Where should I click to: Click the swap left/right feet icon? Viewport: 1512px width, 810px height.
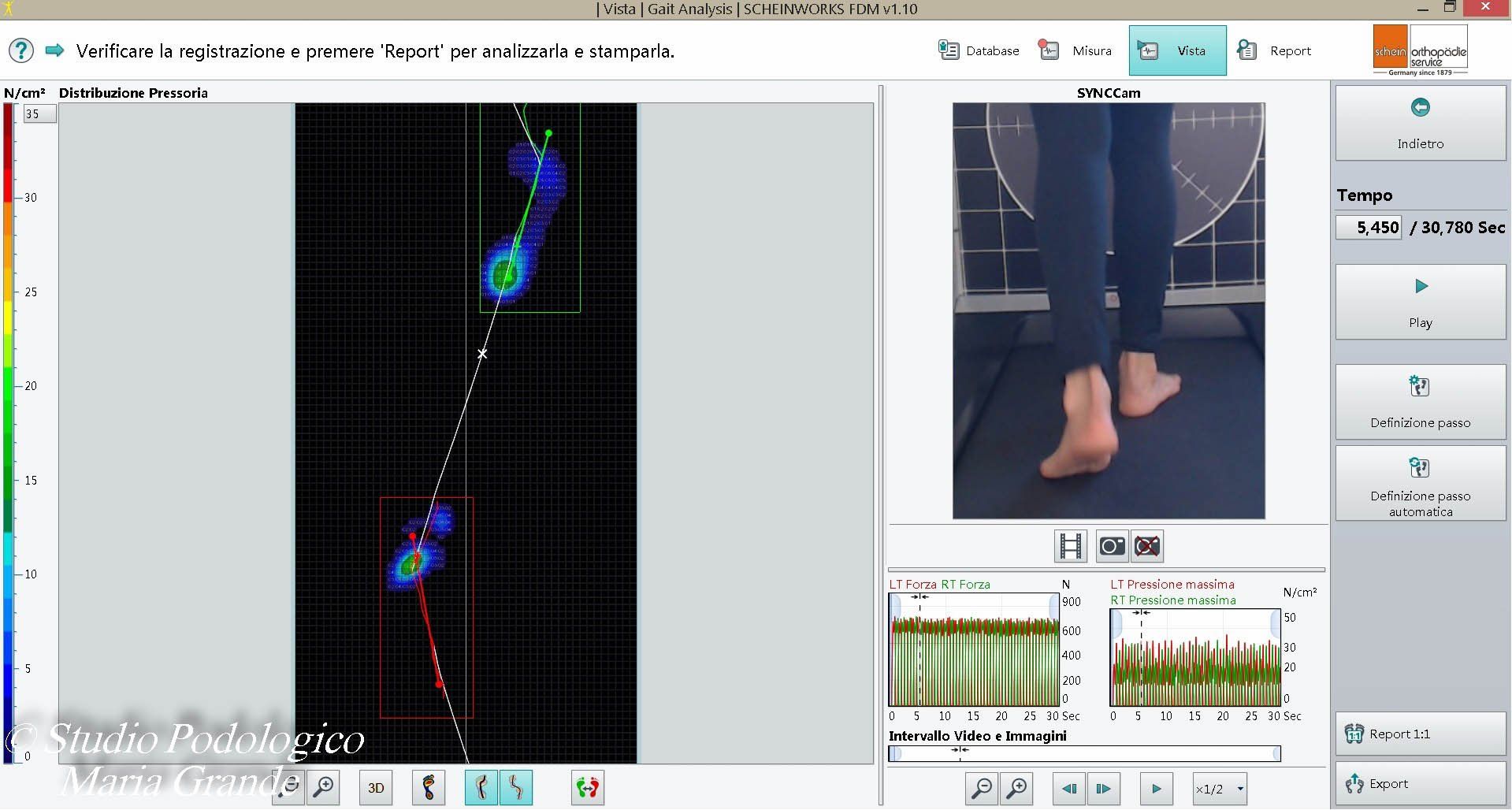pyautogui.click(x=588, y=787)
